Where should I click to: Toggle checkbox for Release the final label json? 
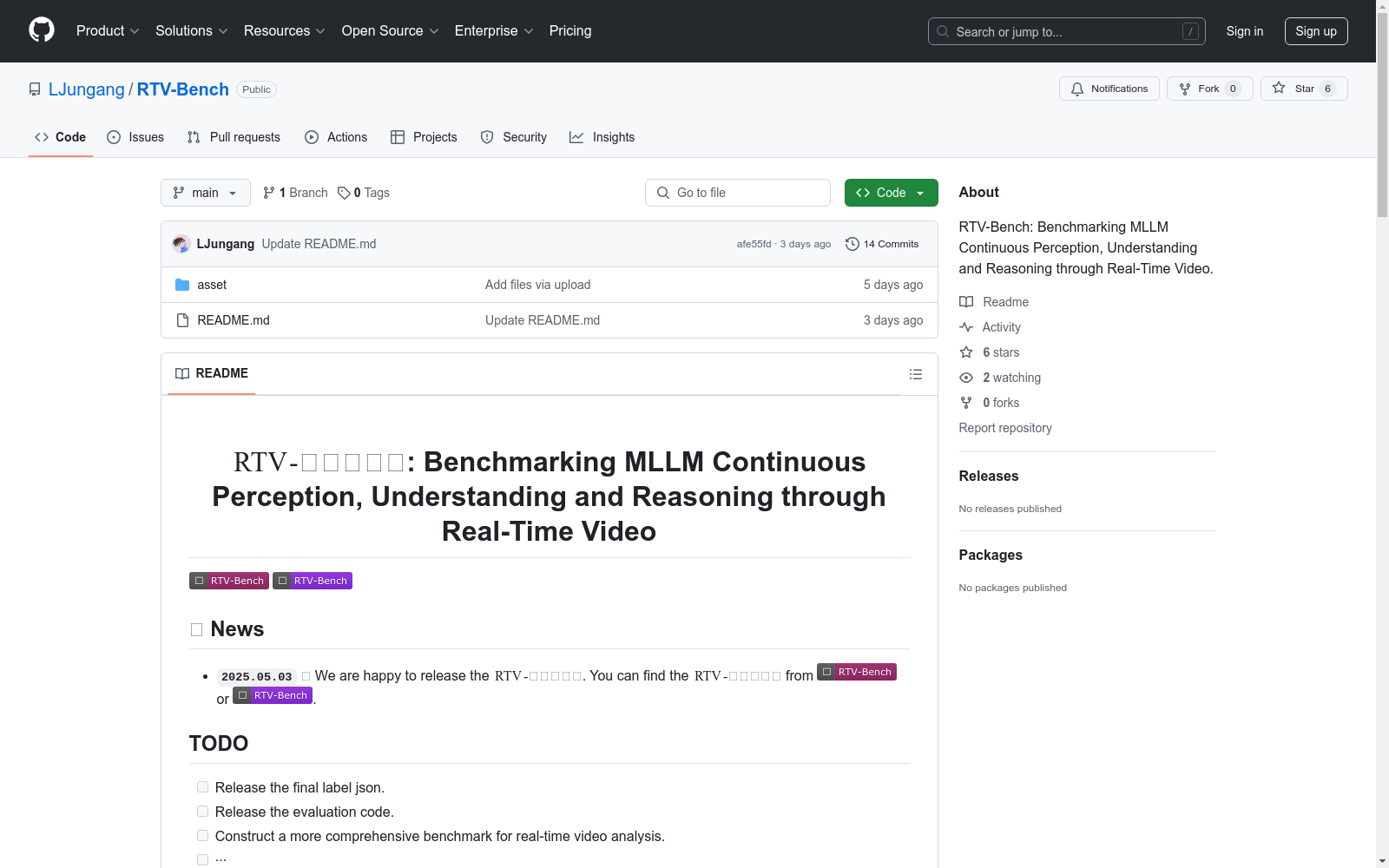(202, 787)
